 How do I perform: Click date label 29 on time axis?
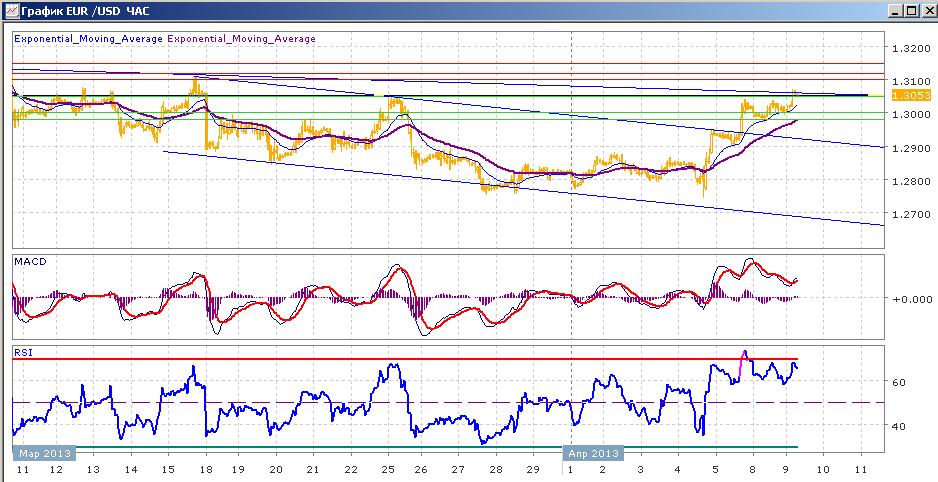pos(533,470)
